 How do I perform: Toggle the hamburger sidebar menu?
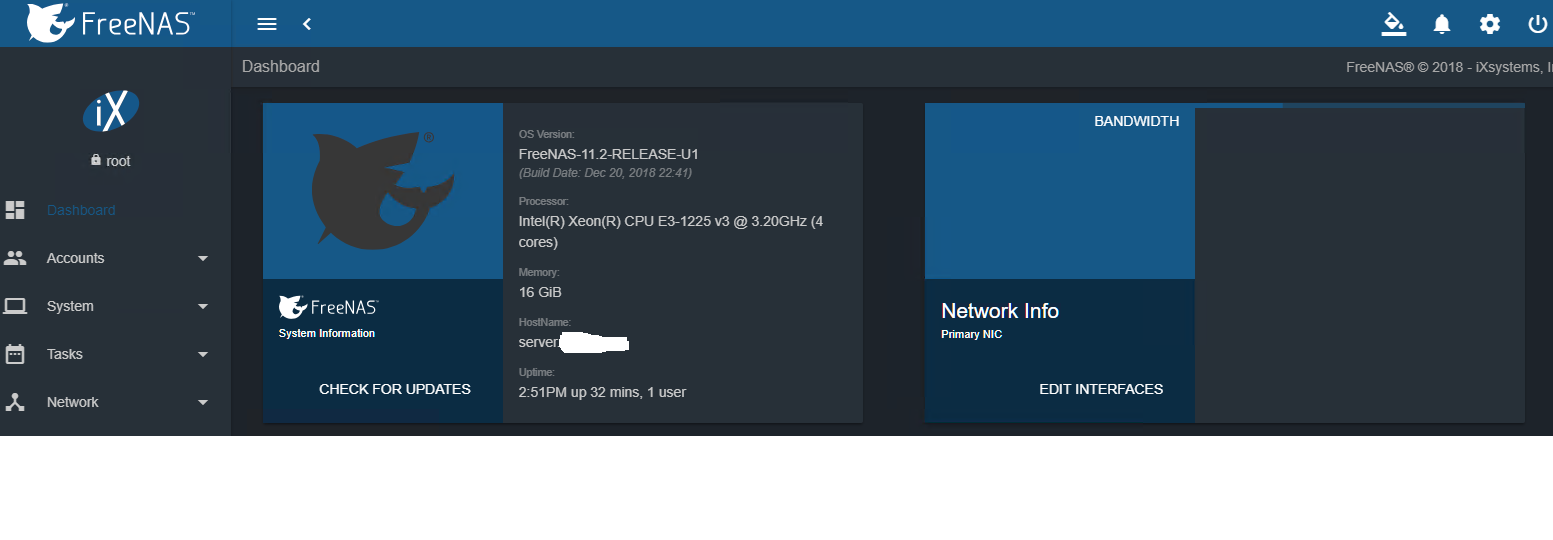[x=266, y=23]
